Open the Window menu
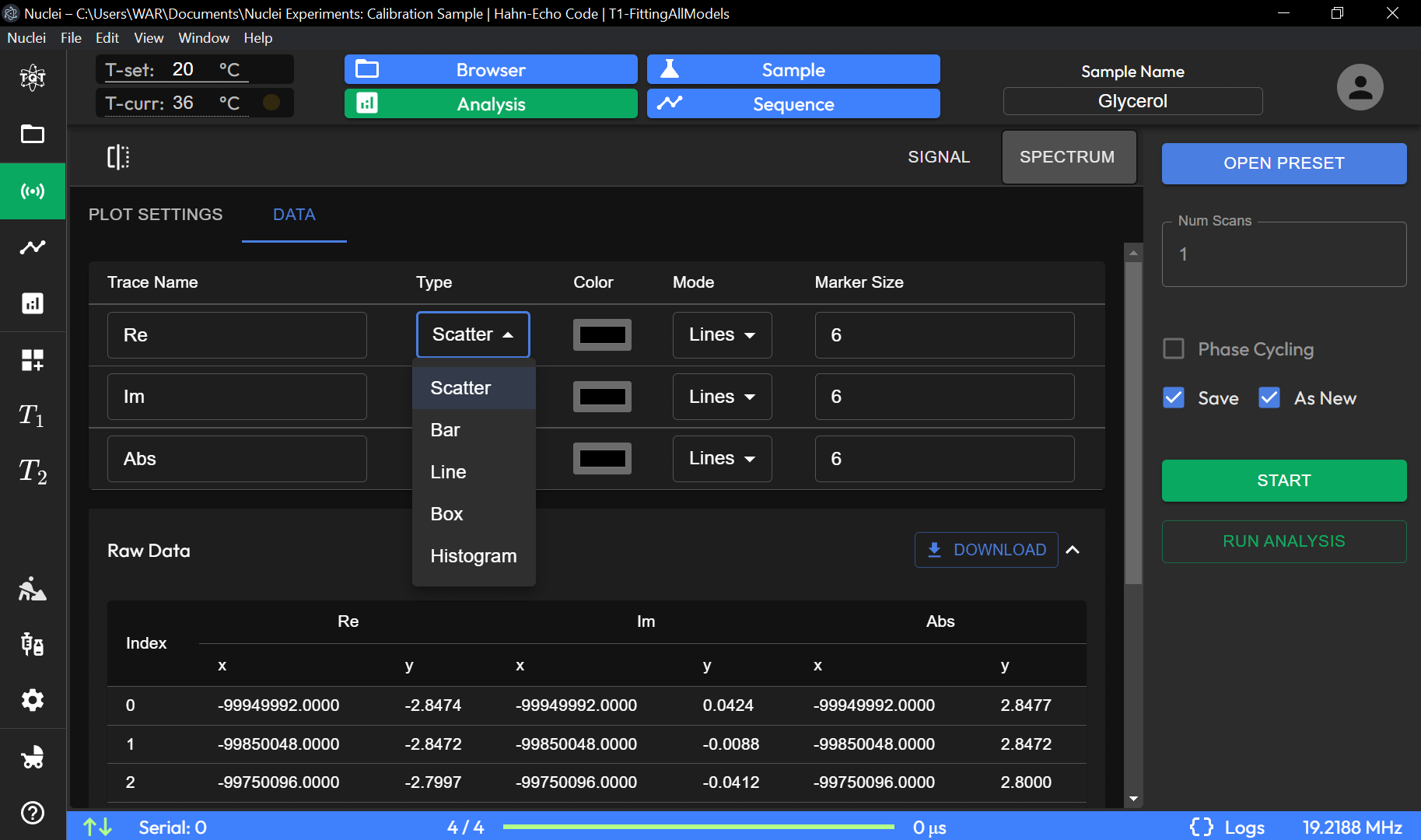 (x=204, y=38)
